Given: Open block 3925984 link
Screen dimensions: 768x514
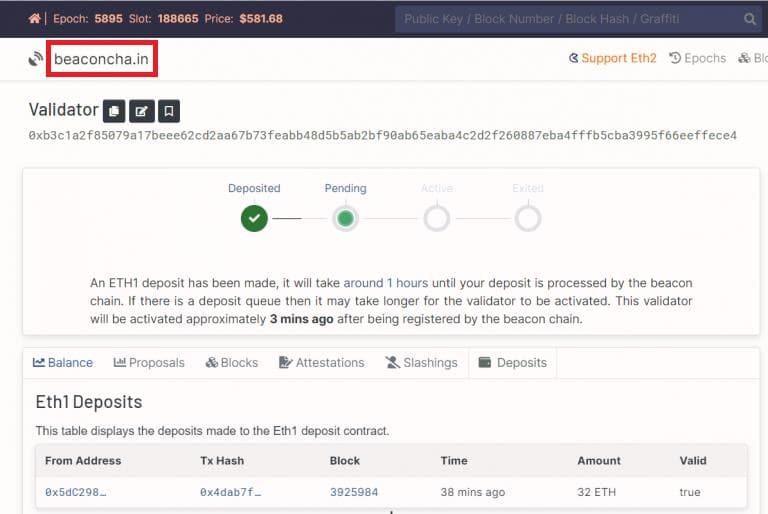Looking at the screenshot, I should [354, 492].
